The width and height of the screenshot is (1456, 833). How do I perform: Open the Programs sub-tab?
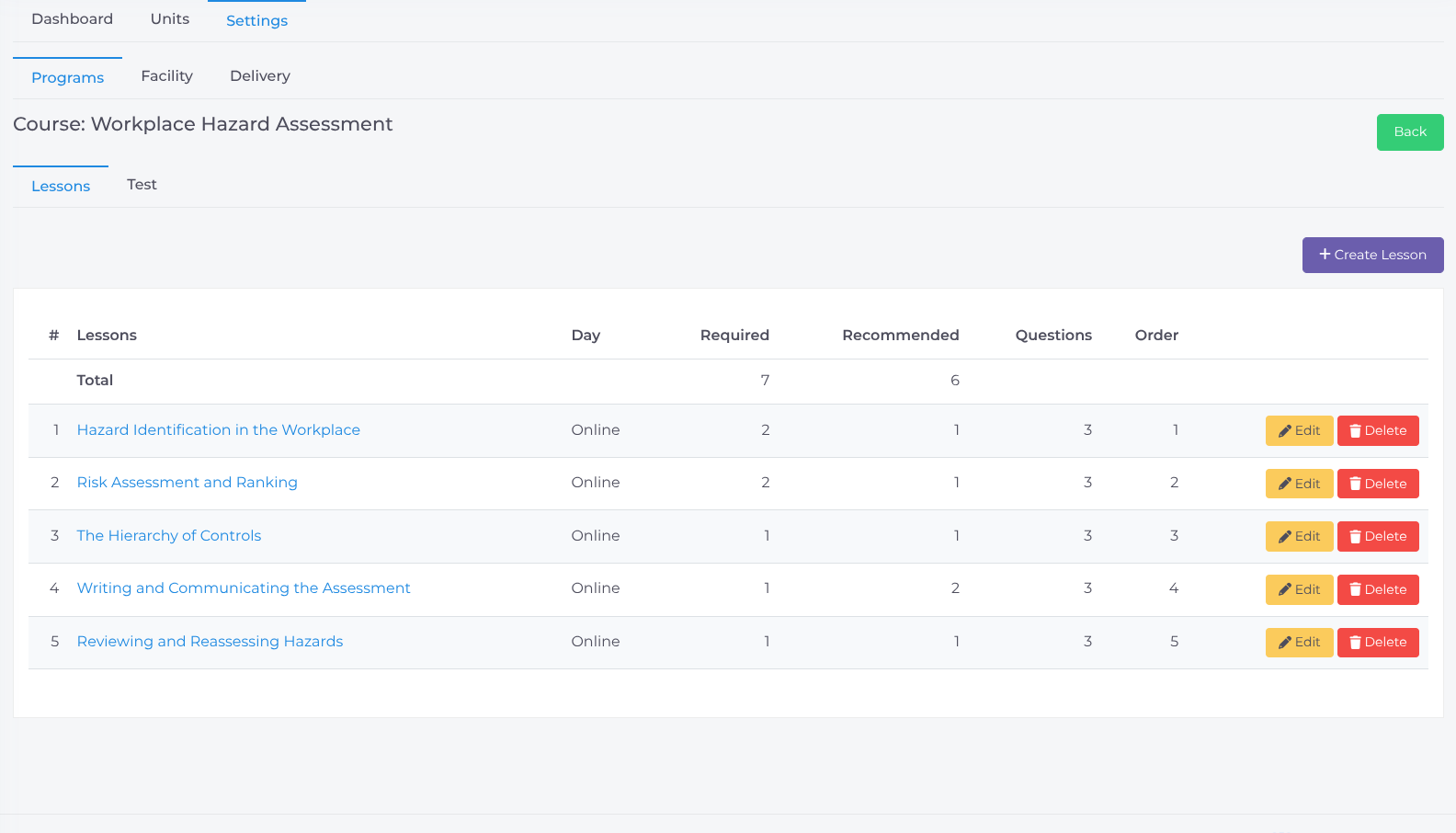tap(67, 77)
